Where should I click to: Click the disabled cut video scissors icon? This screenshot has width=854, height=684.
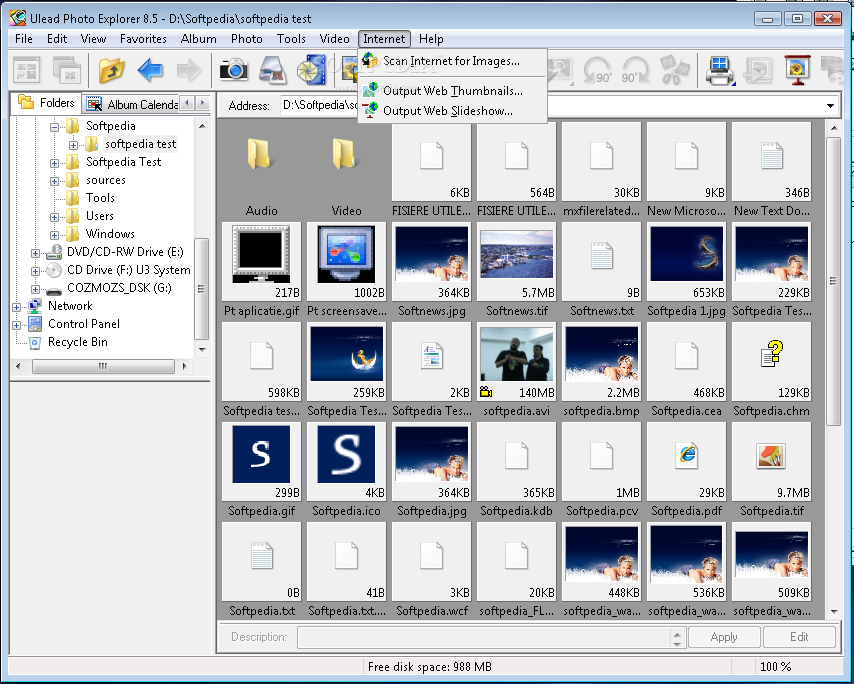[675, 70]
